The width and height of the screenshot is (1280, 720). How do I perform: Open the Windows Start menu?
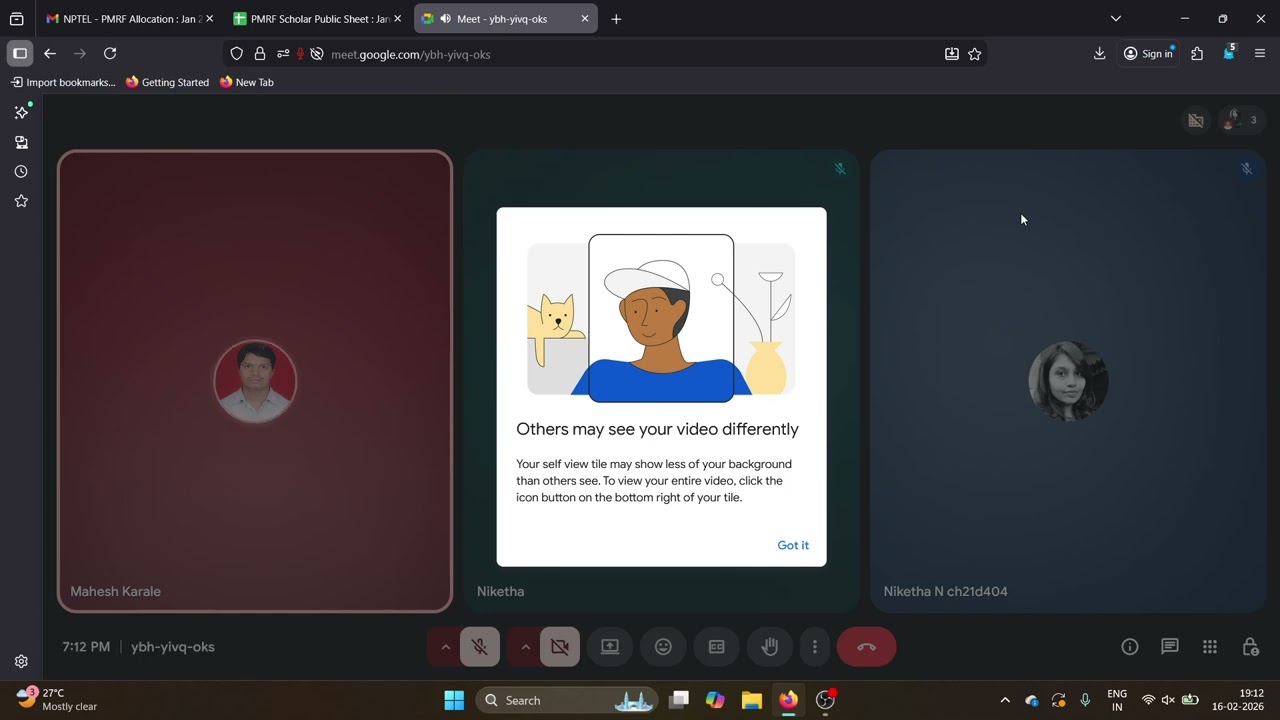[x=454, y=700]
